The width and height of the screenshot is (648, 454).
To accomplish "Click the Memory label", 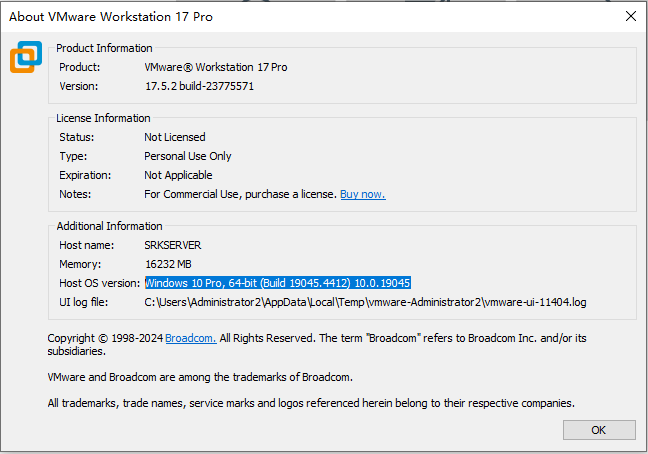I will pos(80,264).
